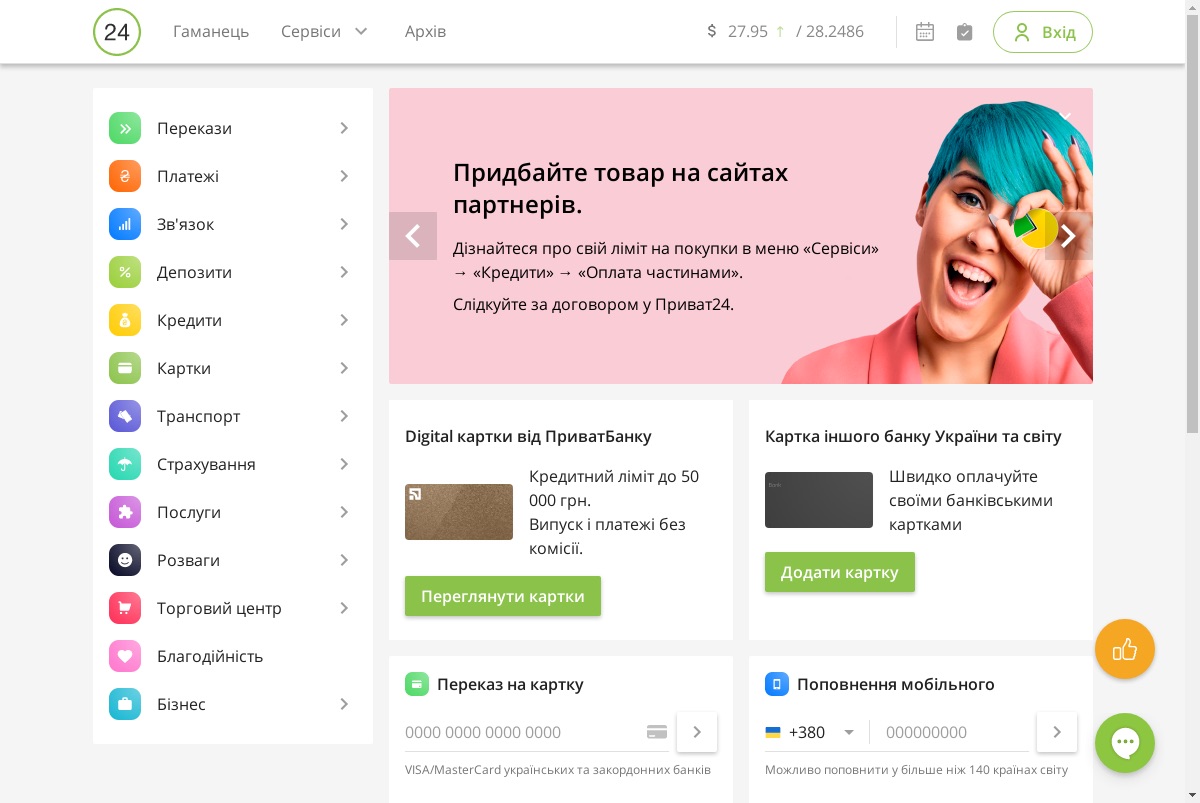Screen dimensions: 1200x803
Task: Expand Платежі chevron arrow
Action: (344, 176)
